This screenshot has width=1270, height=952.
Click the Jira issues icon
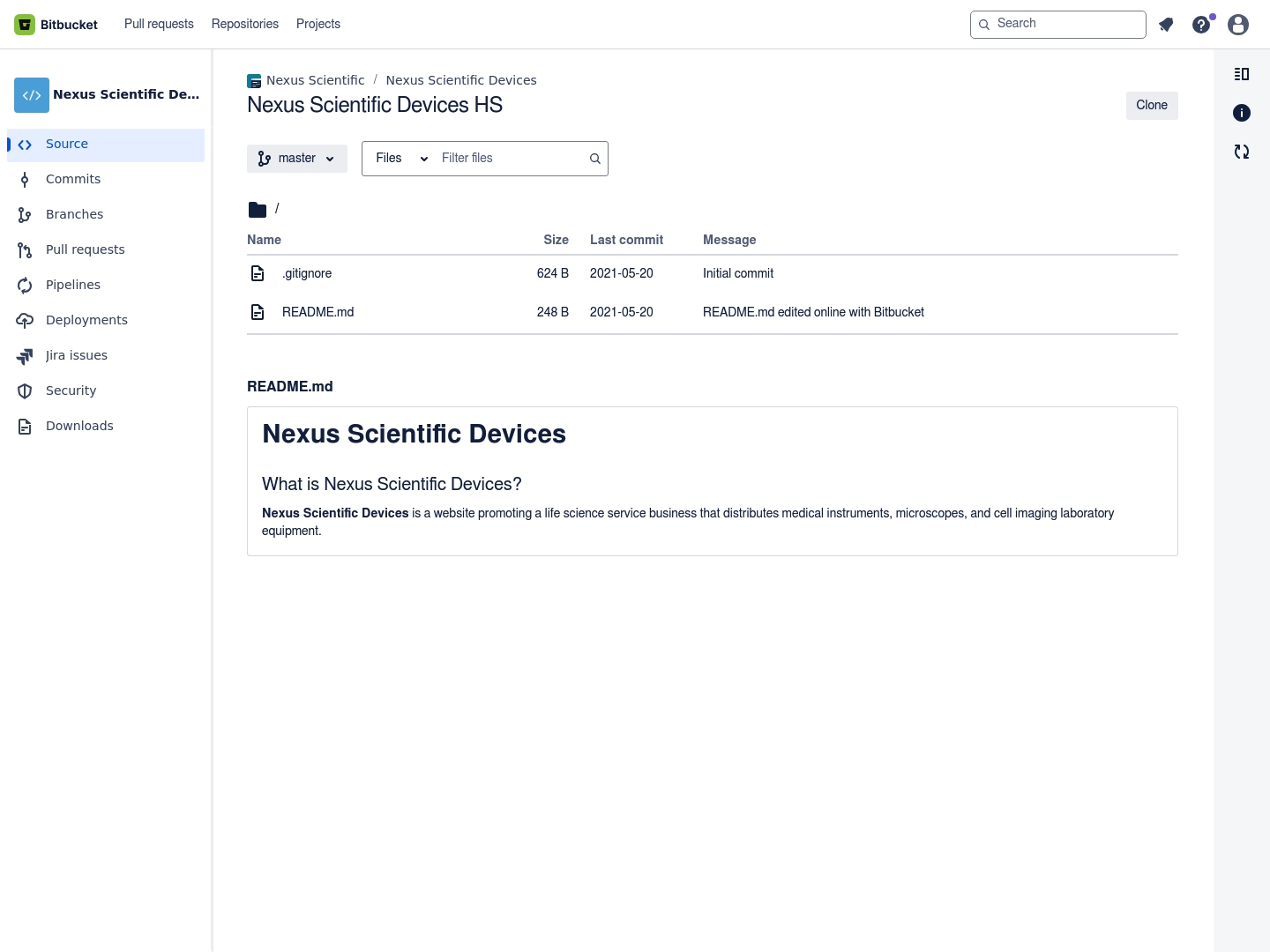[25, 356]
